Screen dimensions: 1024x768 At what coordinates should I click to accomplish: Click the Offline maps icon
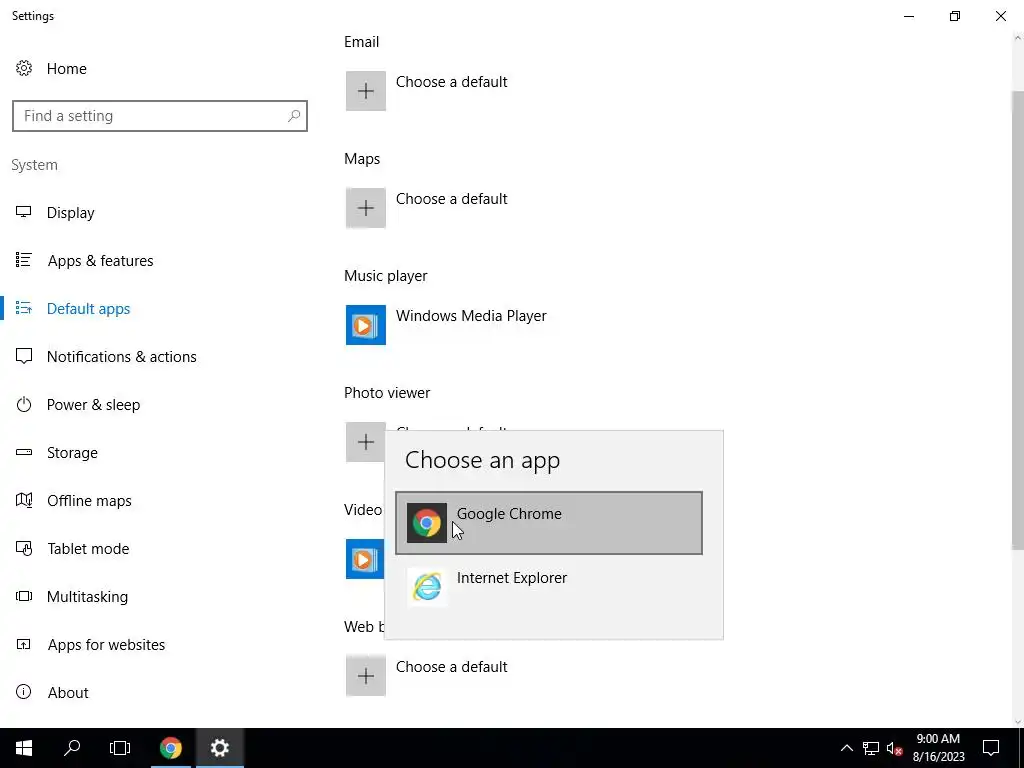pos(24,500)
